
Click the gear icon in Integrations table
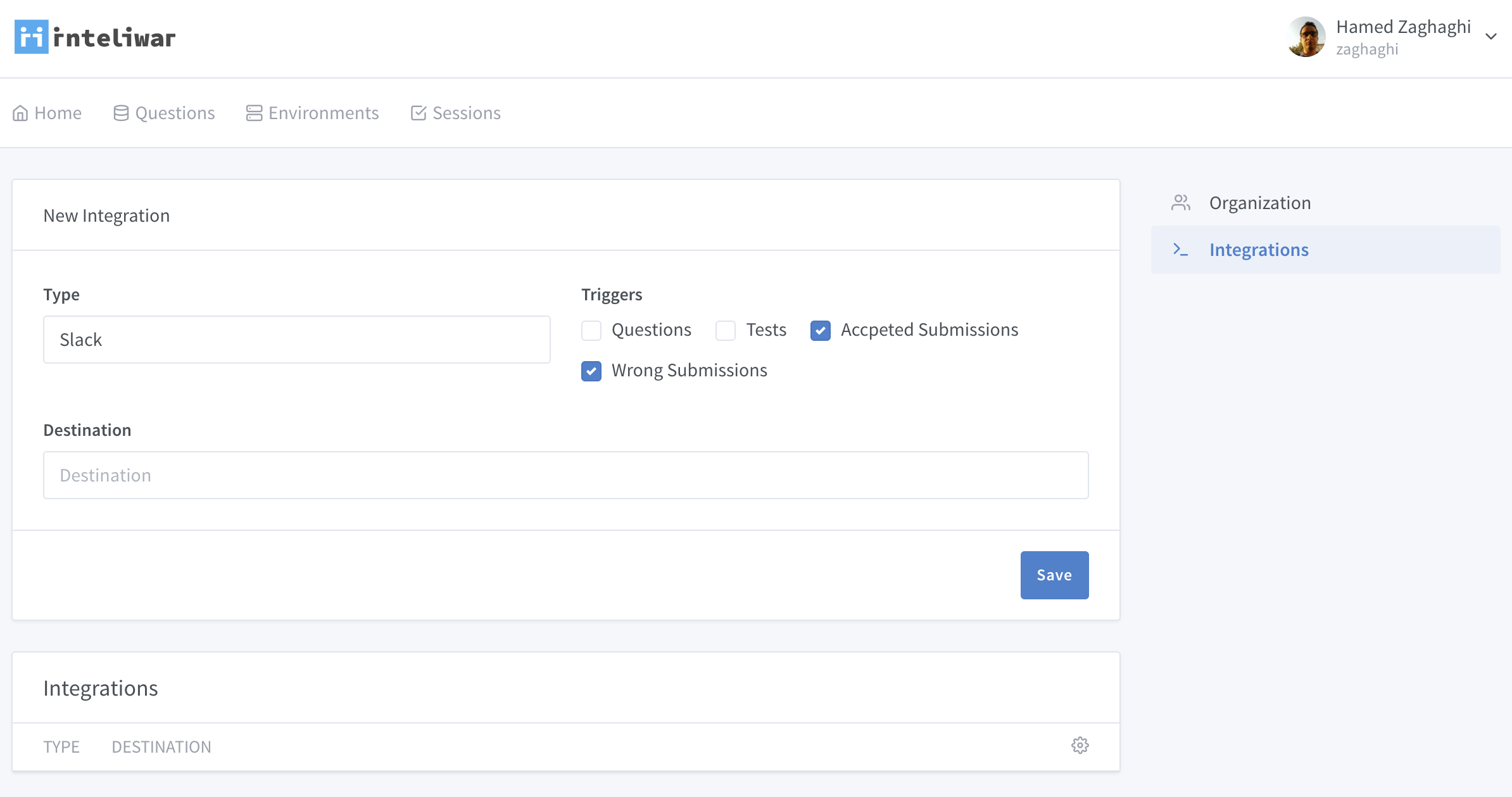(1080, 746)
